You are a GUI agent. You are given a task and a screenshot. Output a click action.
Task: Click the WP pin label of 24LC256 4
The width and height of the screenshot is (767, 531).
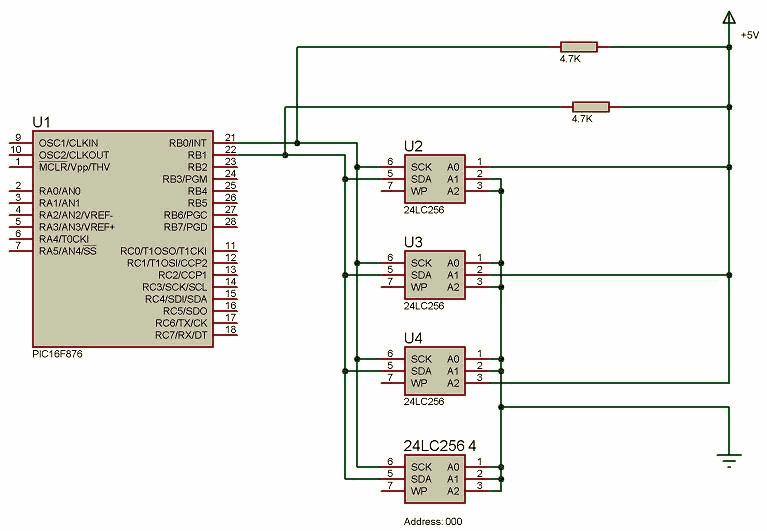(x=419, y=491)
